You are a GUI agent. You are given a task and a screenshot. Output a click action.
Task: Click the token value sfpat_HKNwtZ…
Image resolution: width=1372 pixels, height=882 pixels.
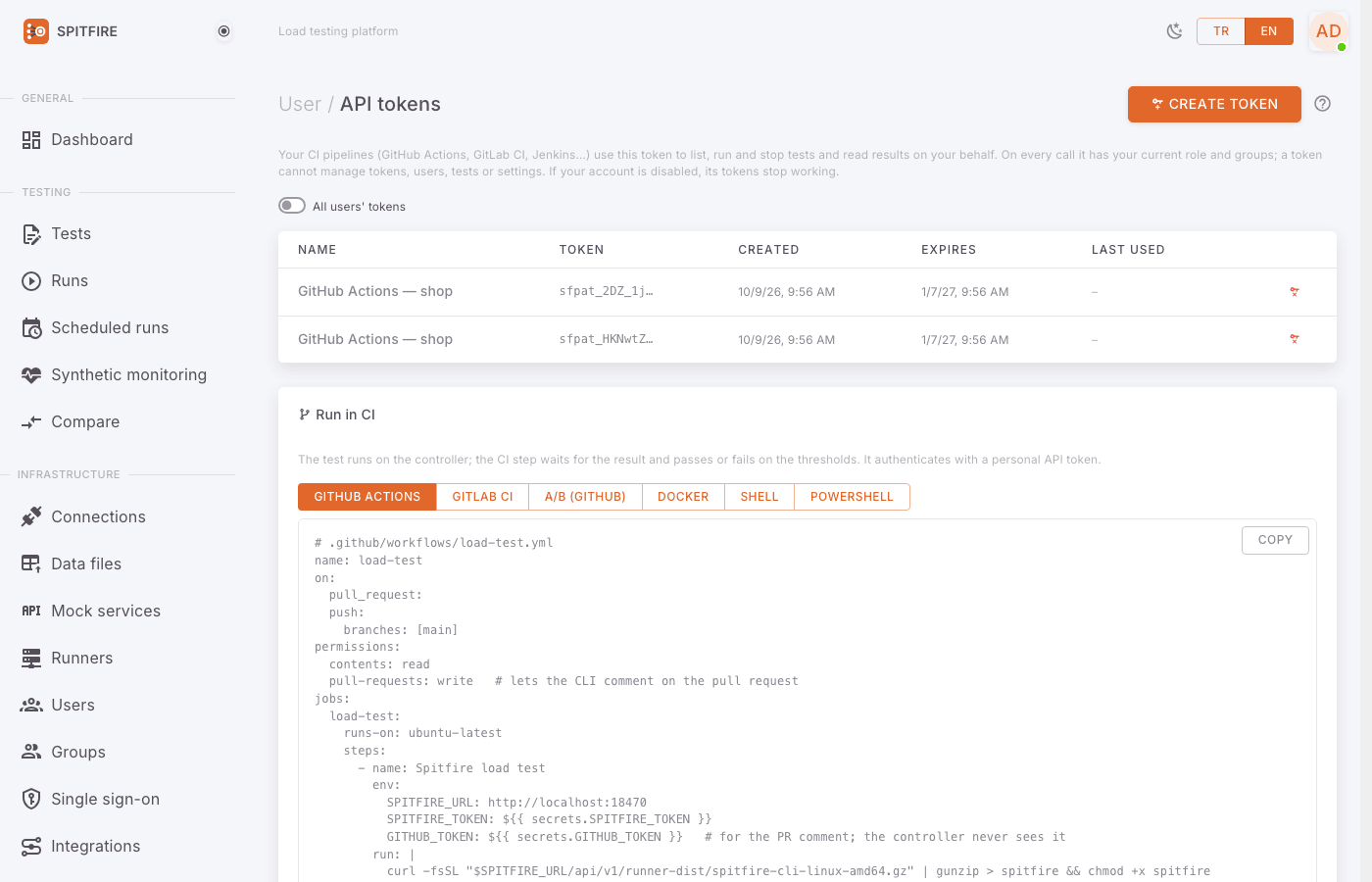[606, 339]
